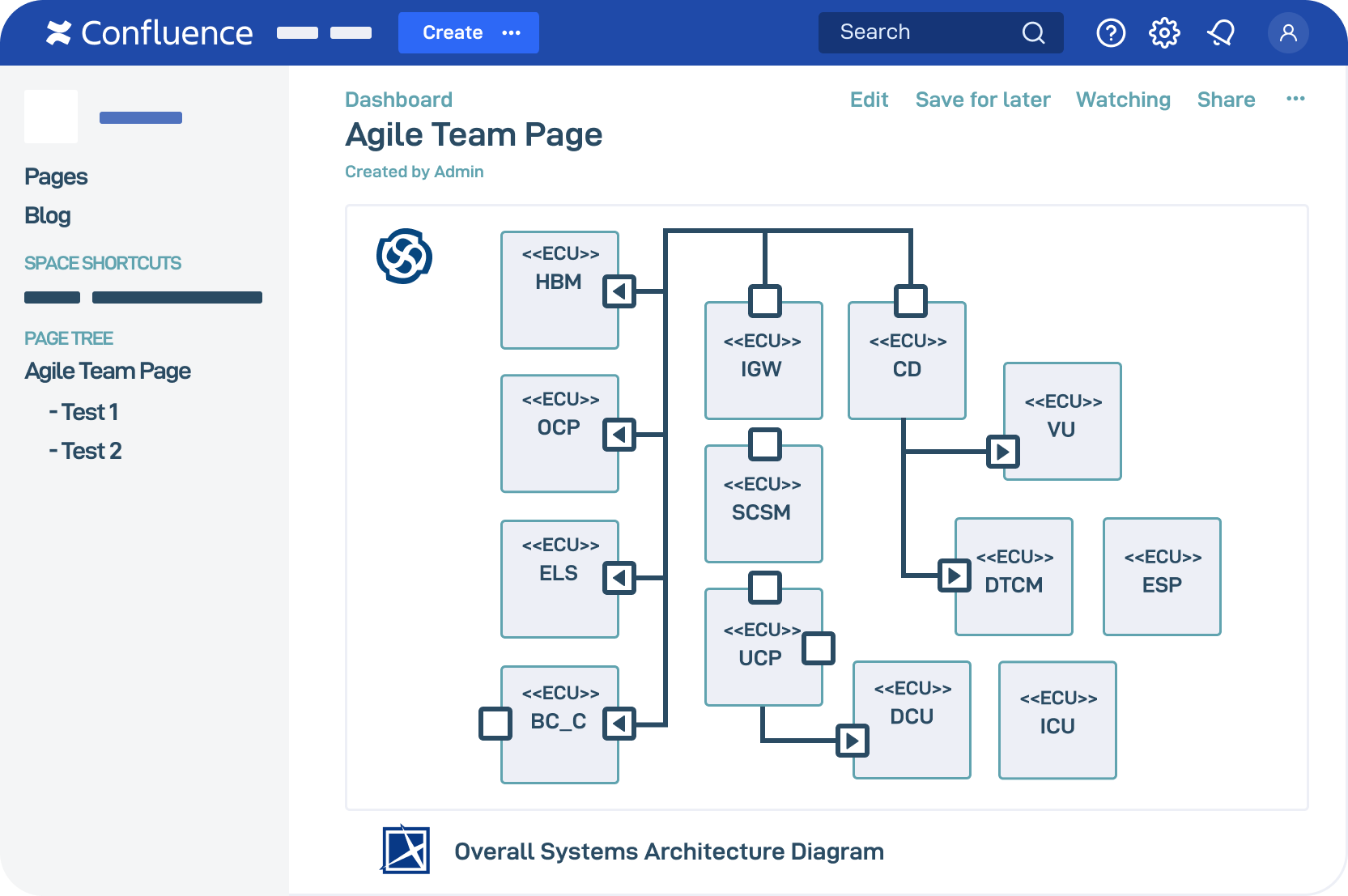The image size is (1348, 896).
Task: Select the ESP ECU block
Action: coord(1162,577)
